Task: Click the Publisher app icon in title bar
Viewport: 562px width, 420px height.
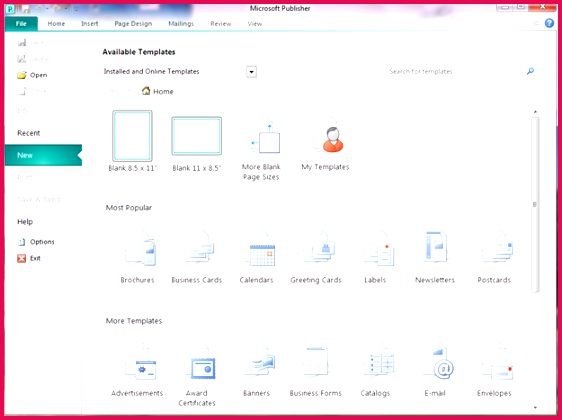Action: (10, 9)
